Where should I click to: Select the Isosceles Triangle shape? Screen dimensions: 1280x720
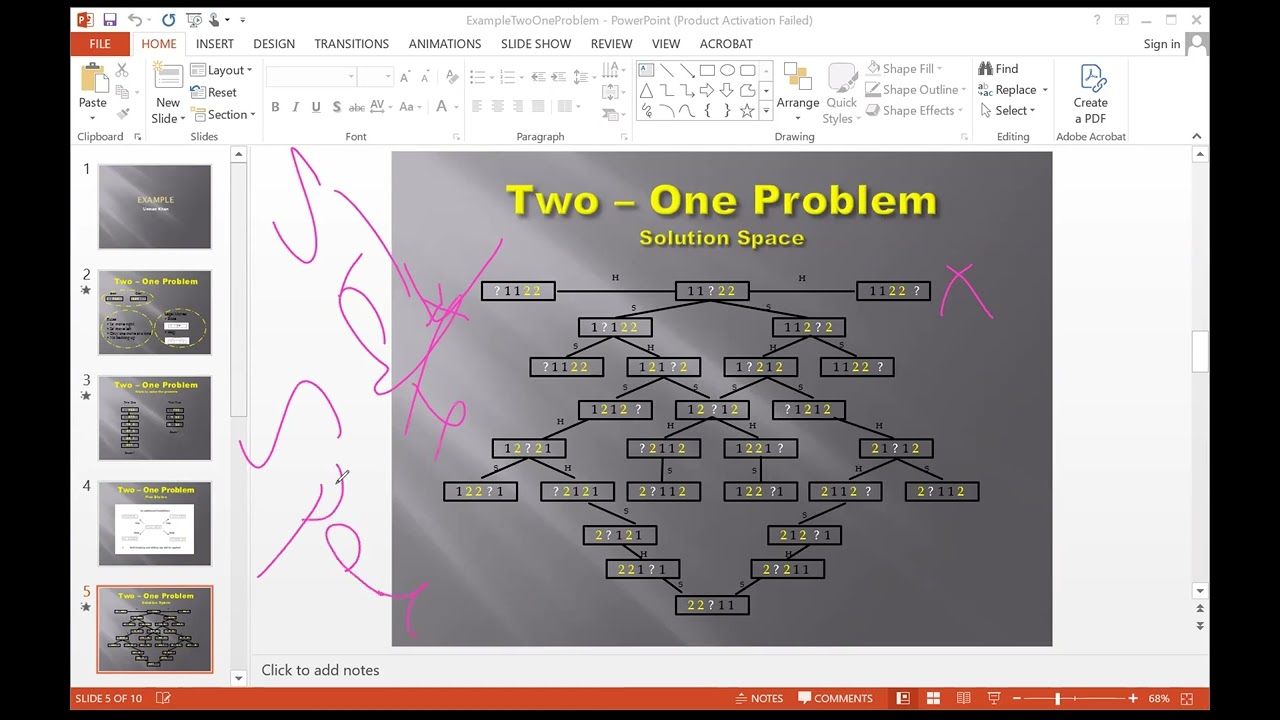[646, 91]
